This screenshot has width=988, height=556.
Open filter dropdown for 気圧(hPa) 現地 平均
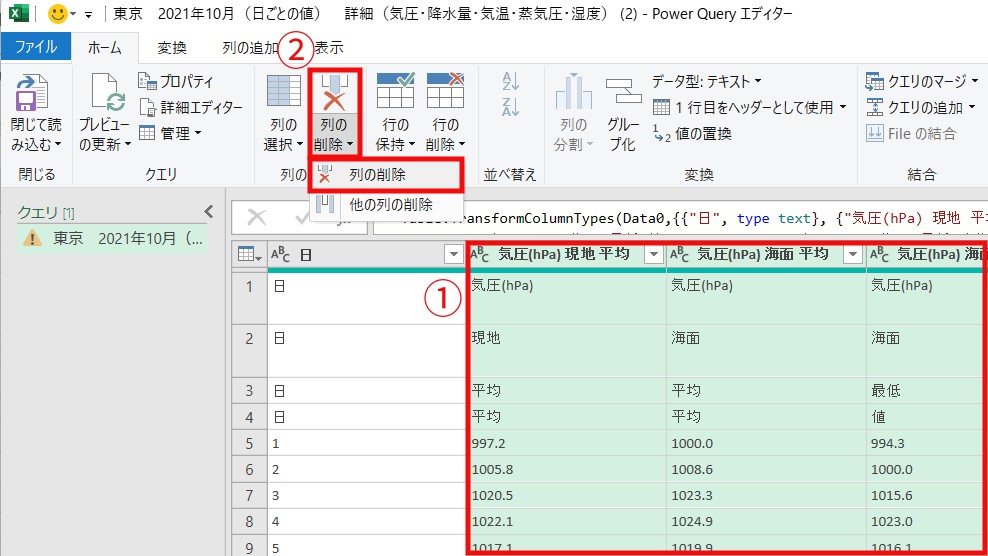point(654,255)
